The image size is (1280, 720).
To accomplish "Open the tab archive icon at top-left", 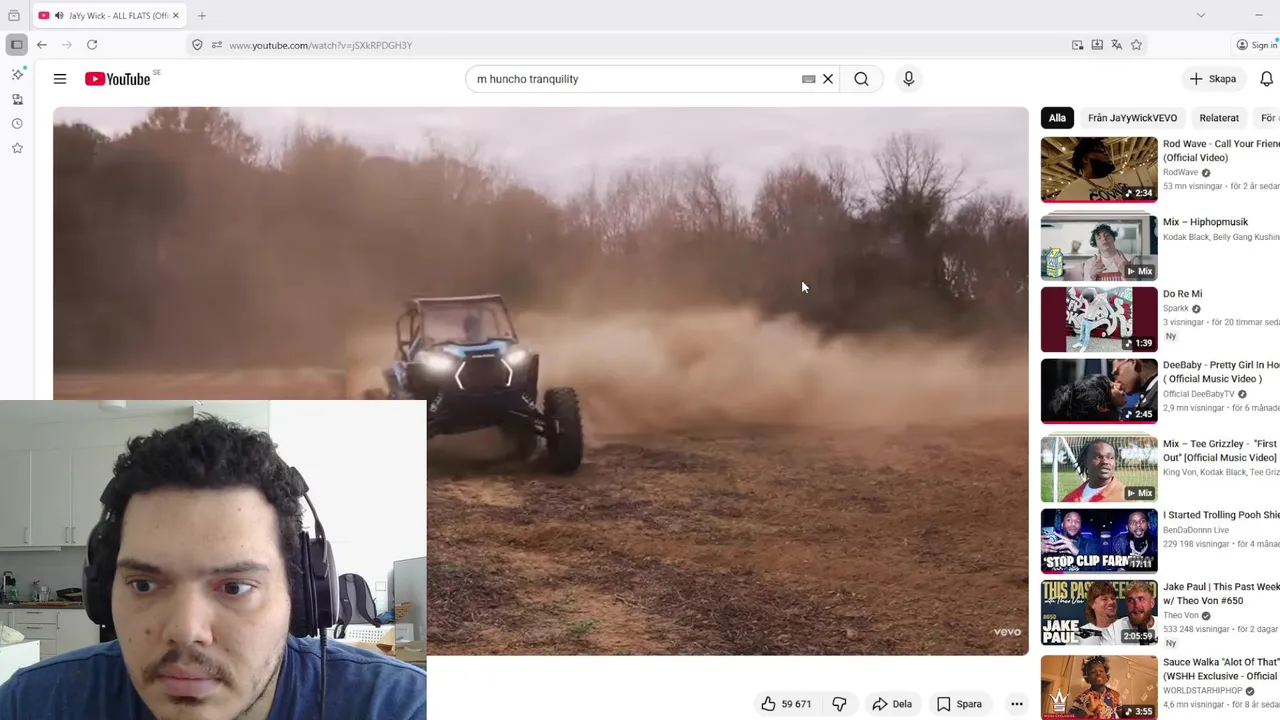I will [x=13, y=15].
